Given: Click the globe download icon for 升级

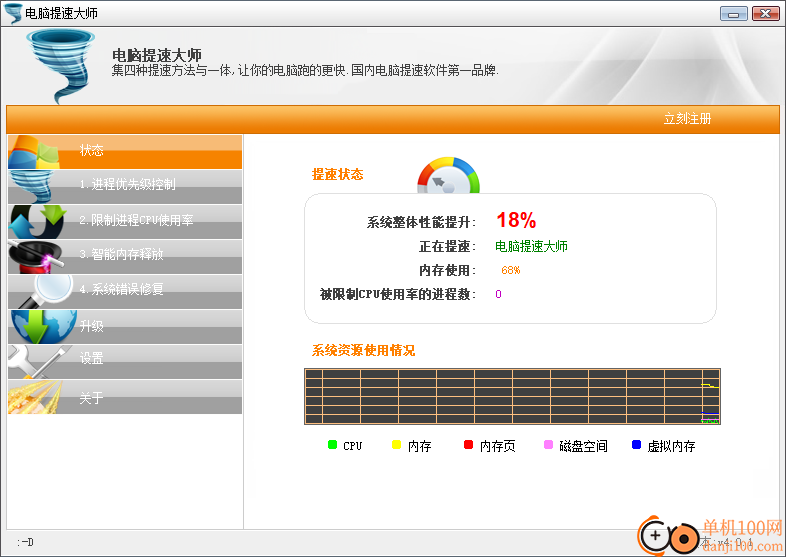Looking at the screenshot, I should pos(44,327).
